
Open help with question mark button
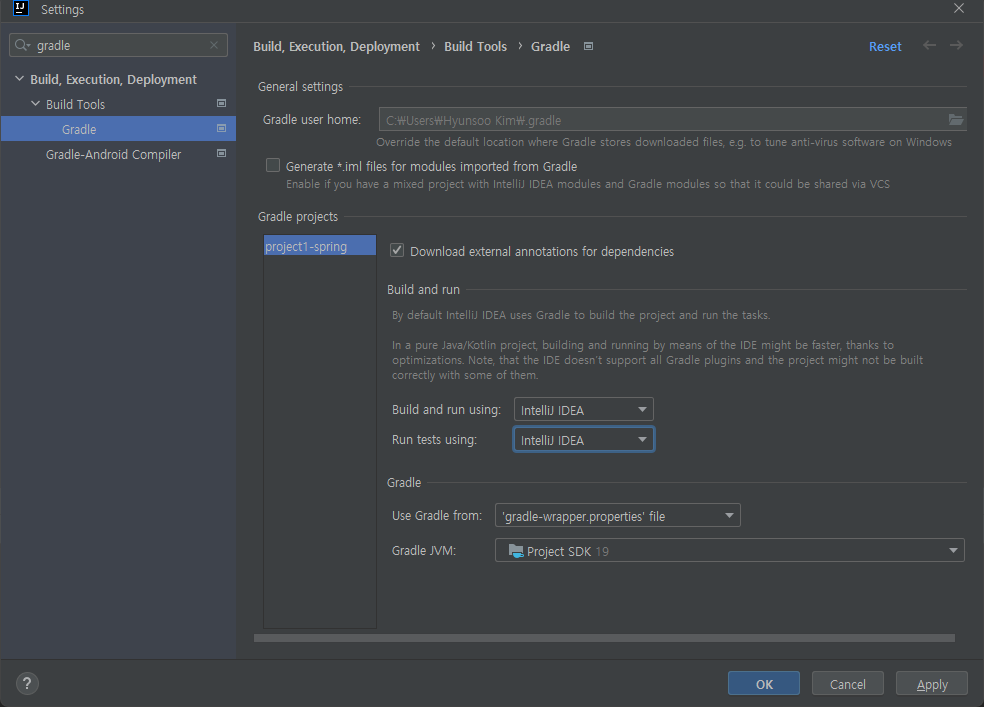27,683
